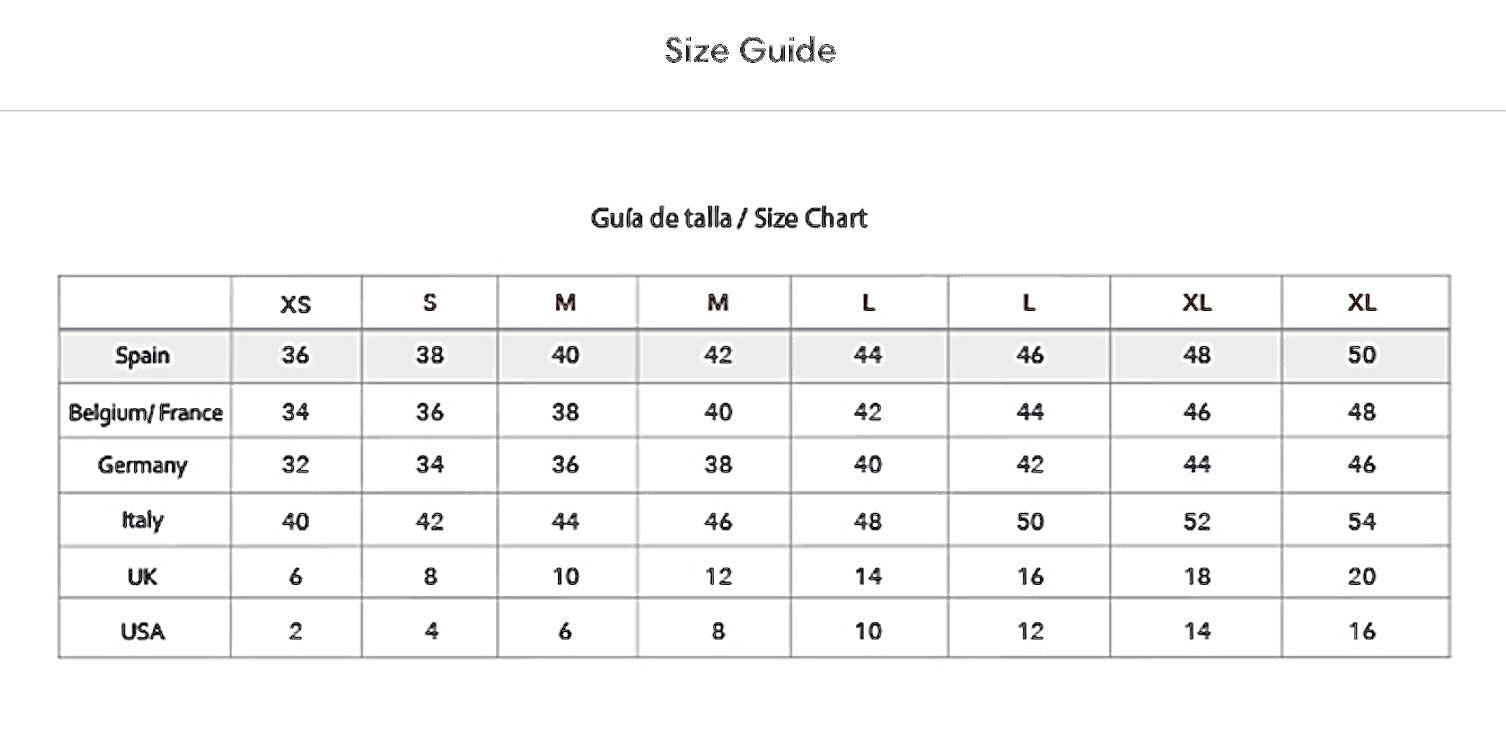
Task: Click the Italy row label
Action: [142, 521]
